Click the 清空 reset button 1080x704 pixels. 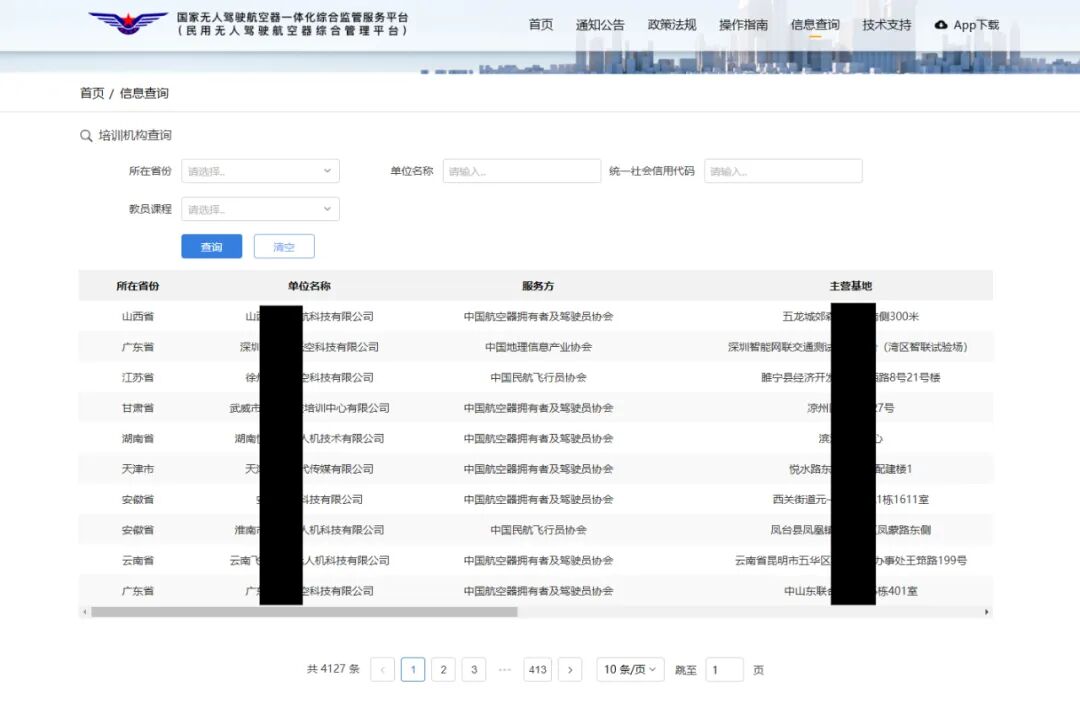pos(284,247)
